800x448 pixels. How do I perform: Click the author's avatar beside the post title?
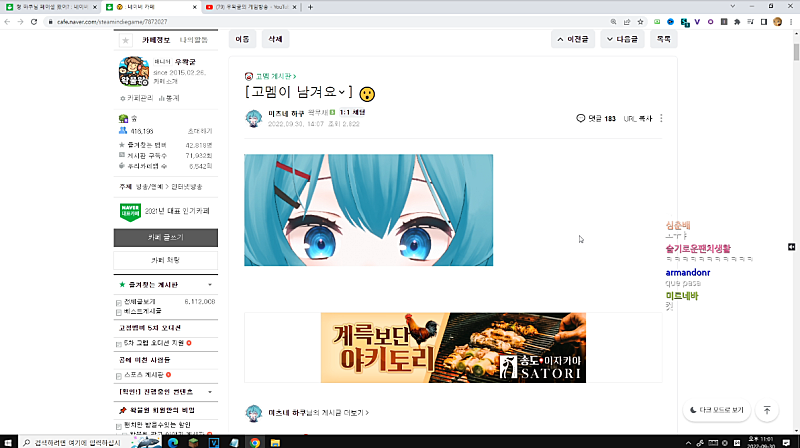[x=254, y=118]
